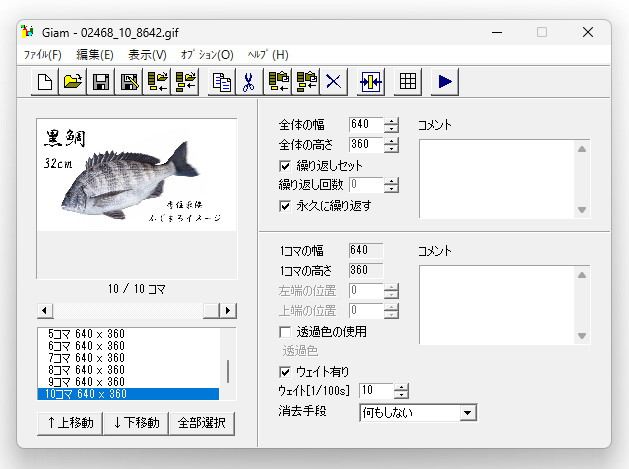
Task: Open 消去手段 dropdown
Action: tap(466, 412)
